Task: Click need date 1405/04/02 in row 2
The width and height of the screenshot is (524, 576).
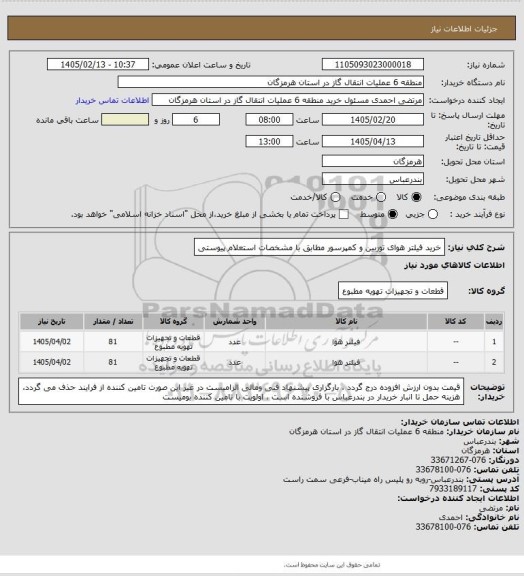Action: click(x=51, y=362)
